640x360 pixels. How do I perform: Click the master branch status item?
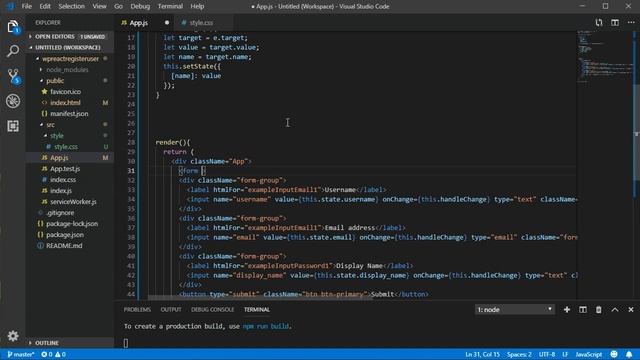pyautogui.click(x=20, y=354)
